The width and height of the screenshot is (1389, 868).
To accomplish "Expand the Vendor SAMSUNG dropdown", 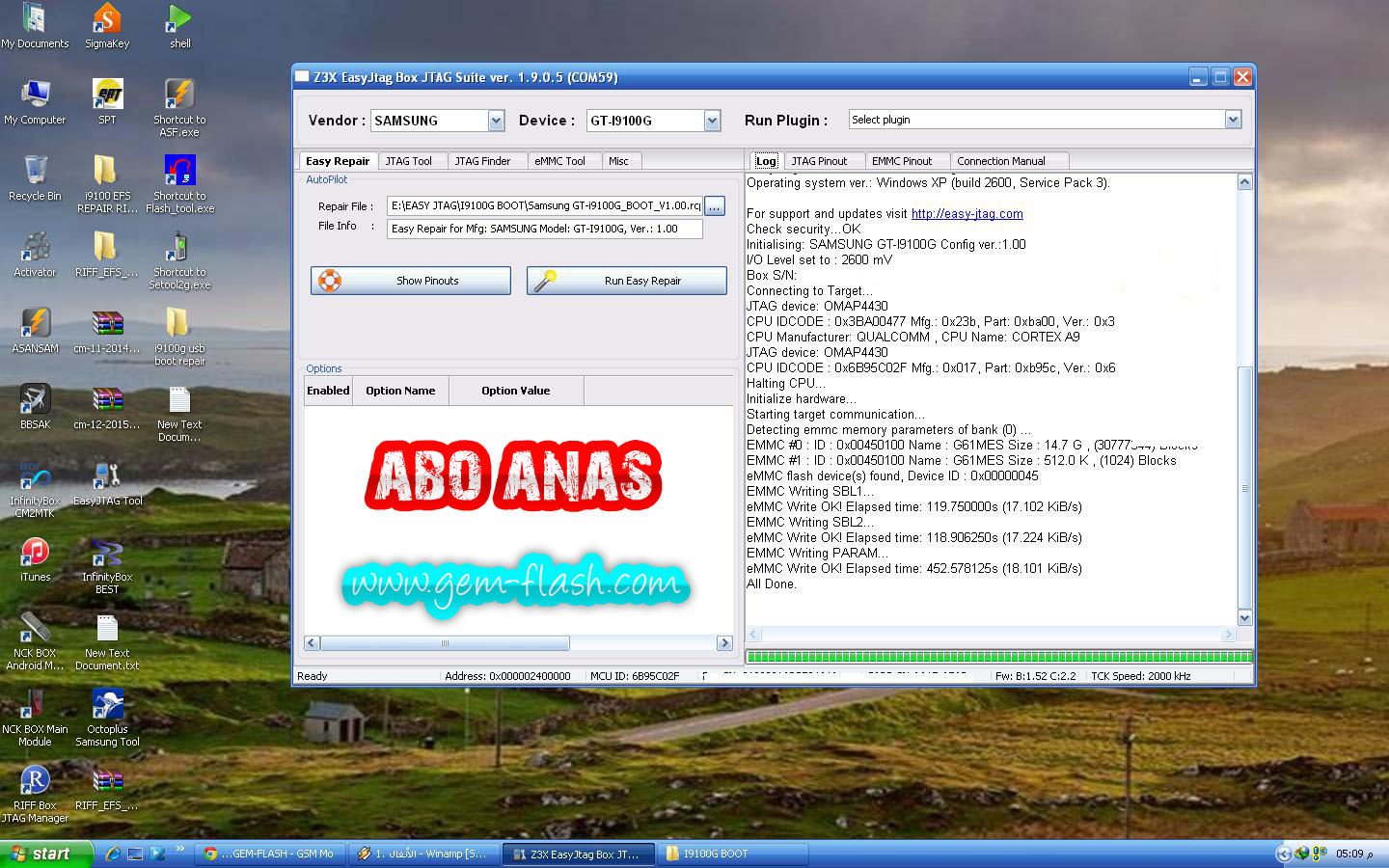I will tap(496, 121).
